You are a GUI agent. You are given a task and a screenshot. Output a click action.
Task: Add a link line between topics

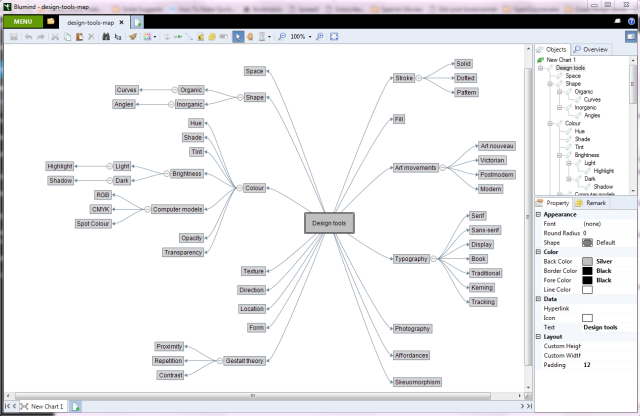pos(189,37)
